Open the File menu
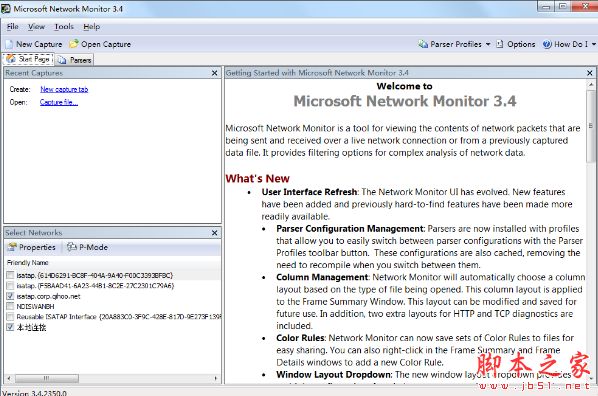 (x=13, y=27)
